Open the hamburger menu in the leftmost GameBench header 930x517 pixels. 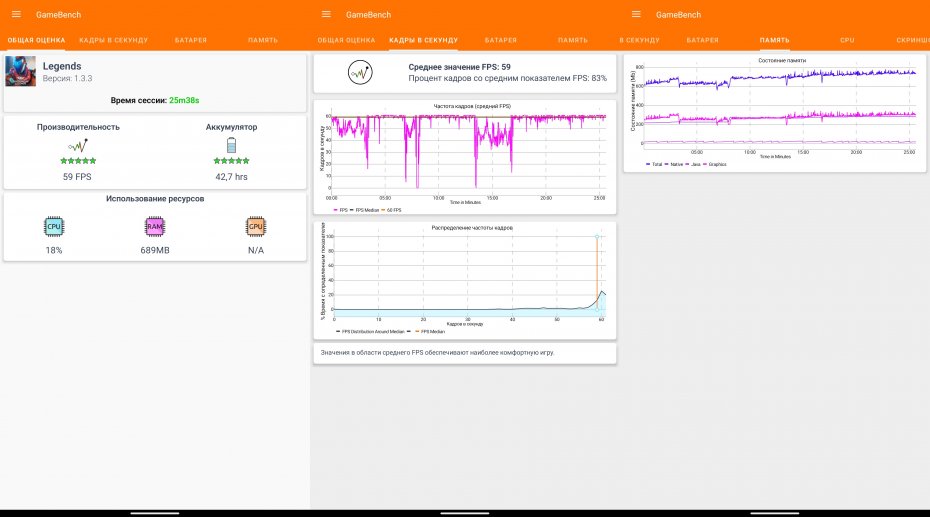[x=16, y=14]
